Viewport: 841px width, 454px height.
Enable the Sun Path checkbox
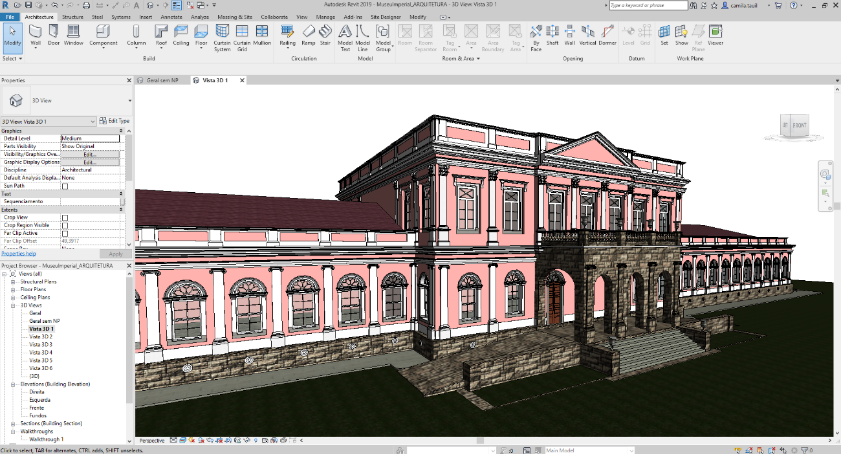pyautogui.click(x=66, y=186)
